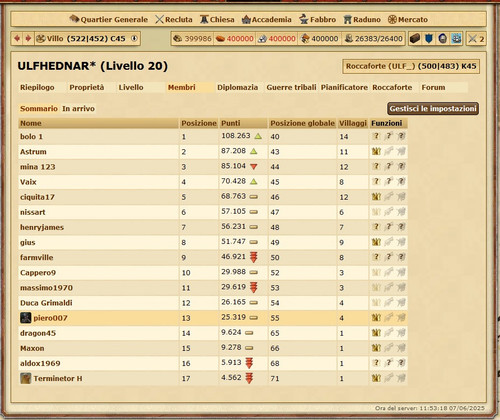Go to previous village with left red arrow
The width and height of the screenshot is (500, 420).
[x=17, y=39]
